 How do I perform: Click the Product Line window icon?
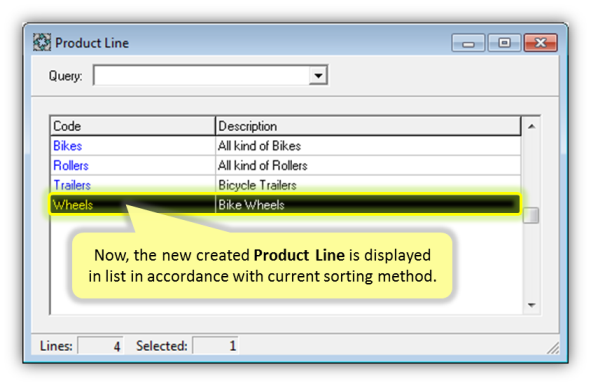coord(42,43)
